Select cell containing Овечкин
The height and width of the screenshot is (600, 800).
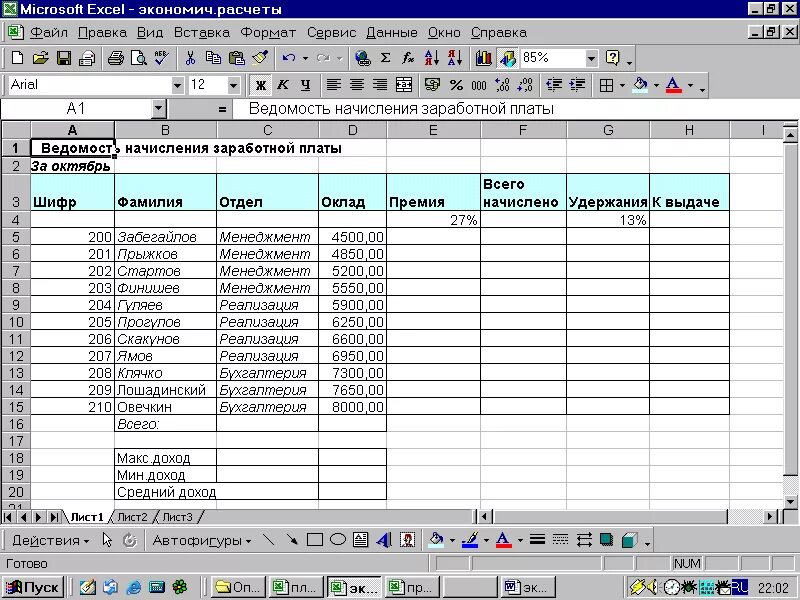165,407
